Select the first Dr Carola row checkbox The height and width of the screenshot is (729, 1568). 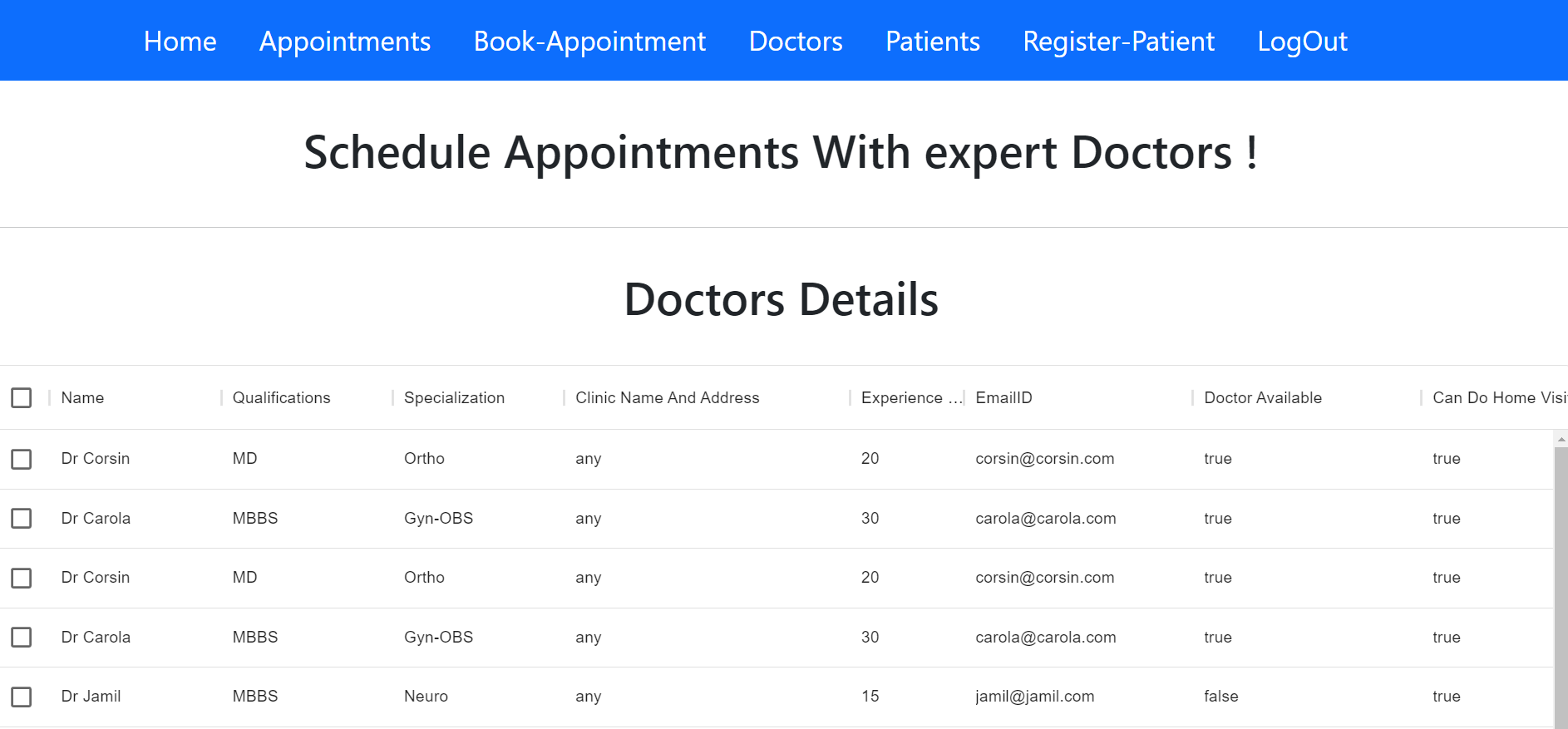pos(22,518)
